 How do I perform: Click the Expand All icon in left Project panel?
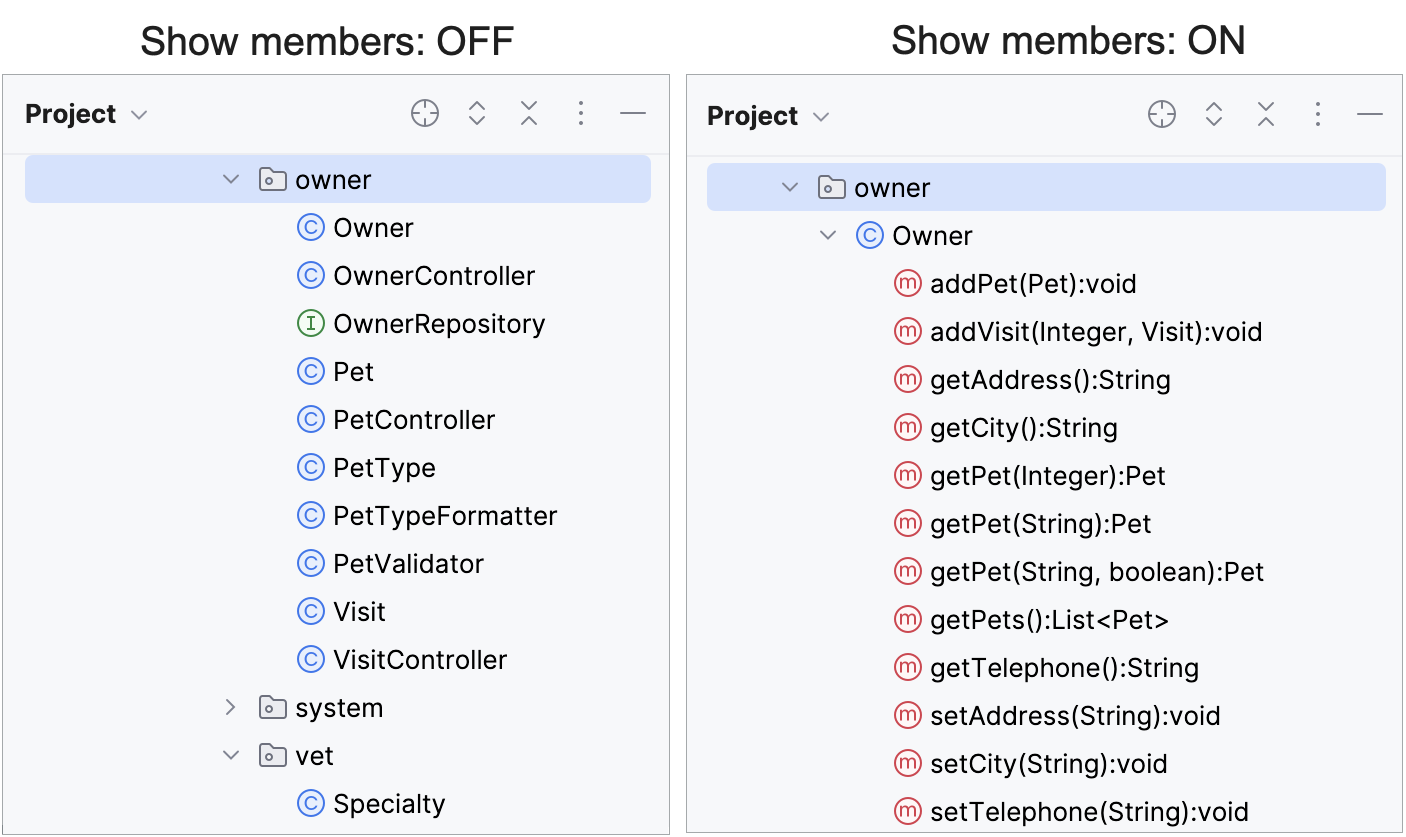click(477, 113)
